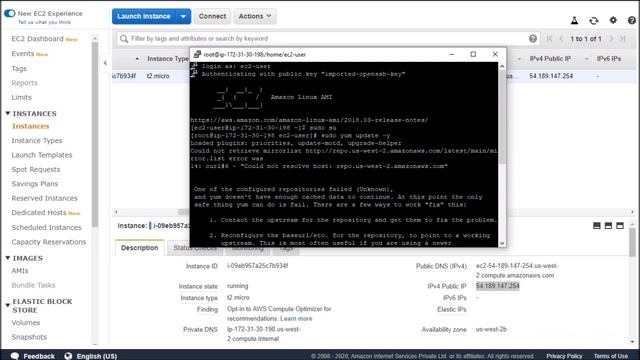The width and height of the screenshot is (640, 360).
Task: Click Tell us what you think link
Action: [x=44, y=22]
